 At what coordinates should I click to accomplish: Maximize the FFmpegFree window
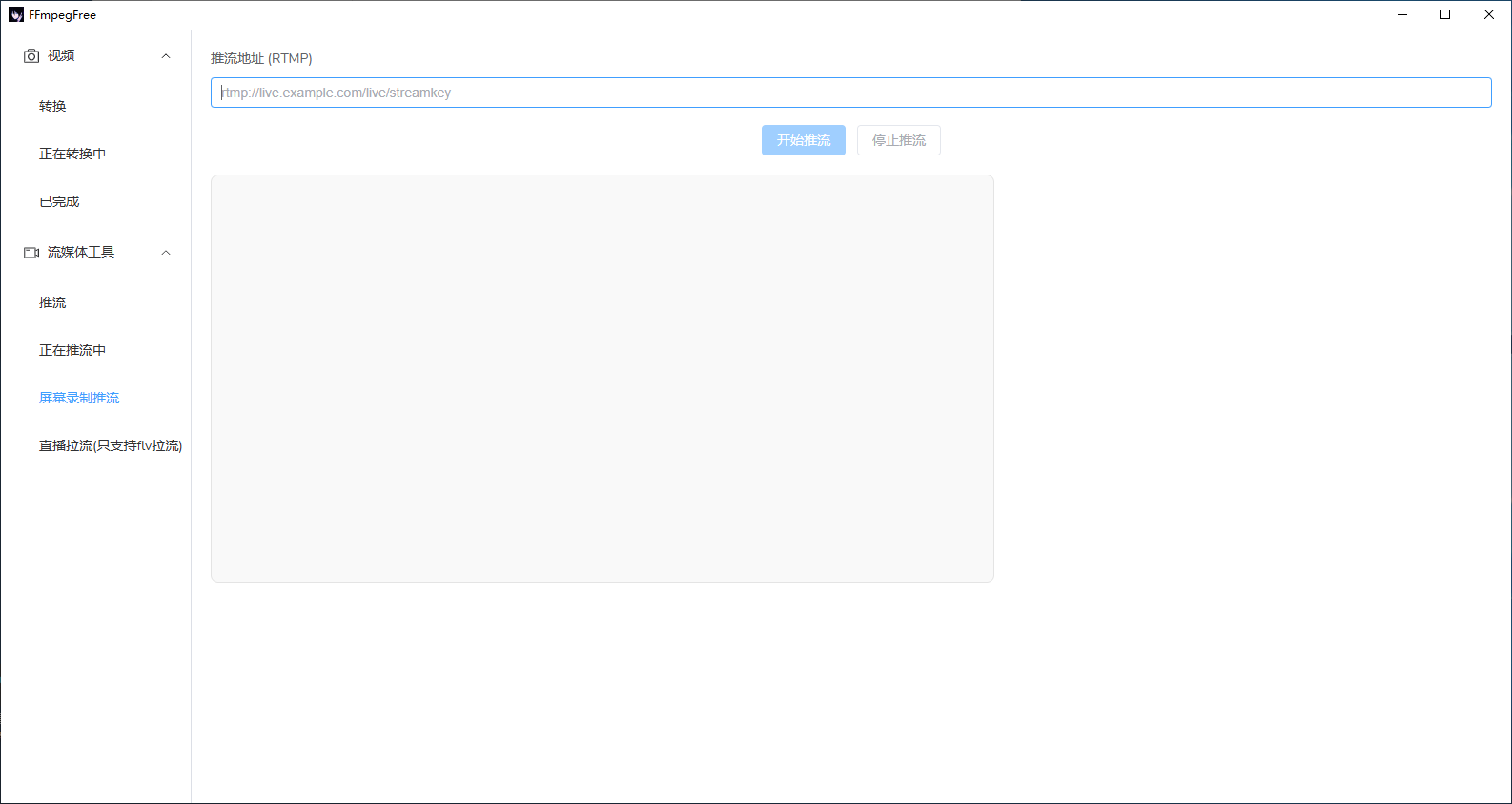(x=1445, y=14)
